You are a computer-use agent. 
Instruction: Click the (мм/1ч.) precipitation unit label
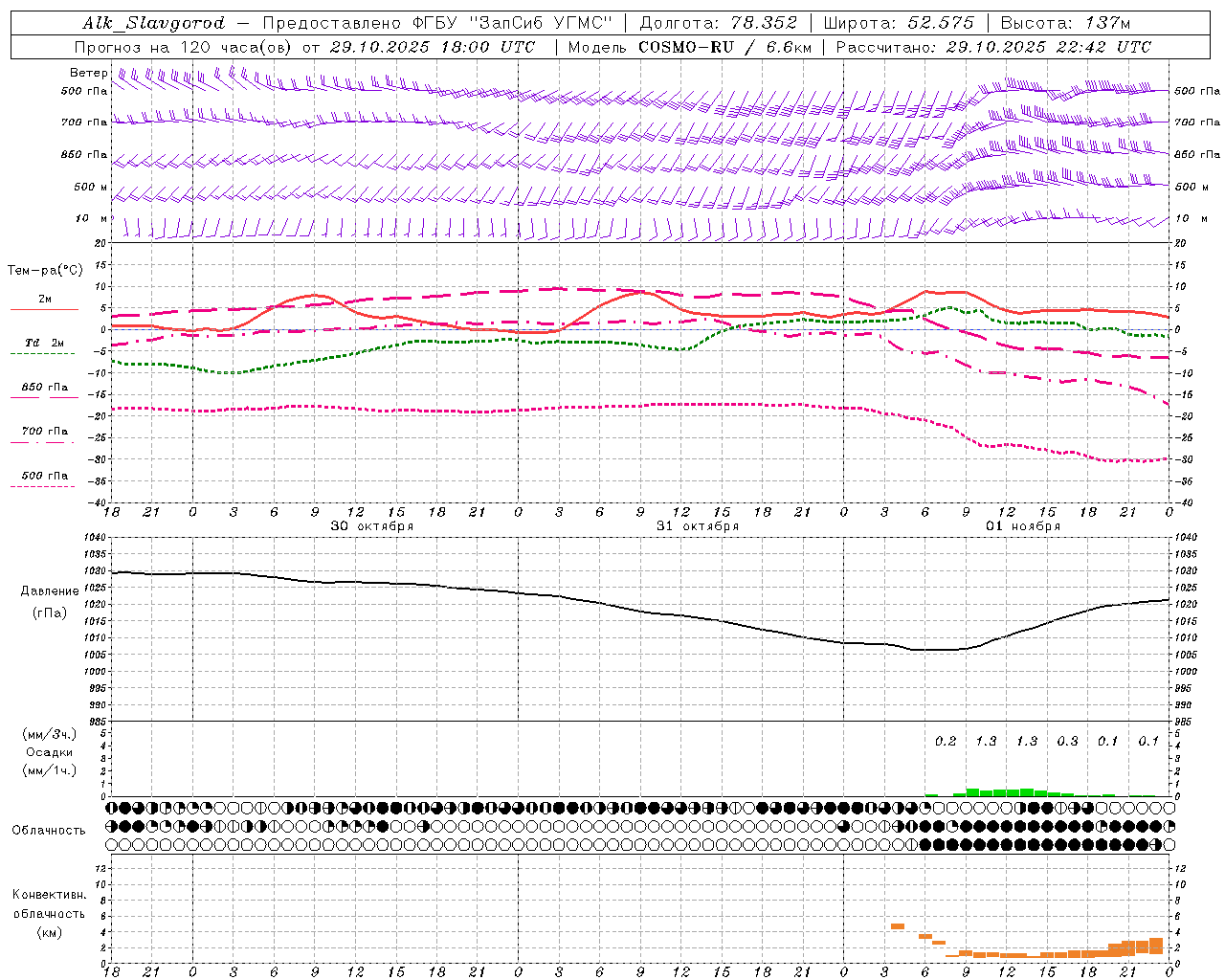50,770
